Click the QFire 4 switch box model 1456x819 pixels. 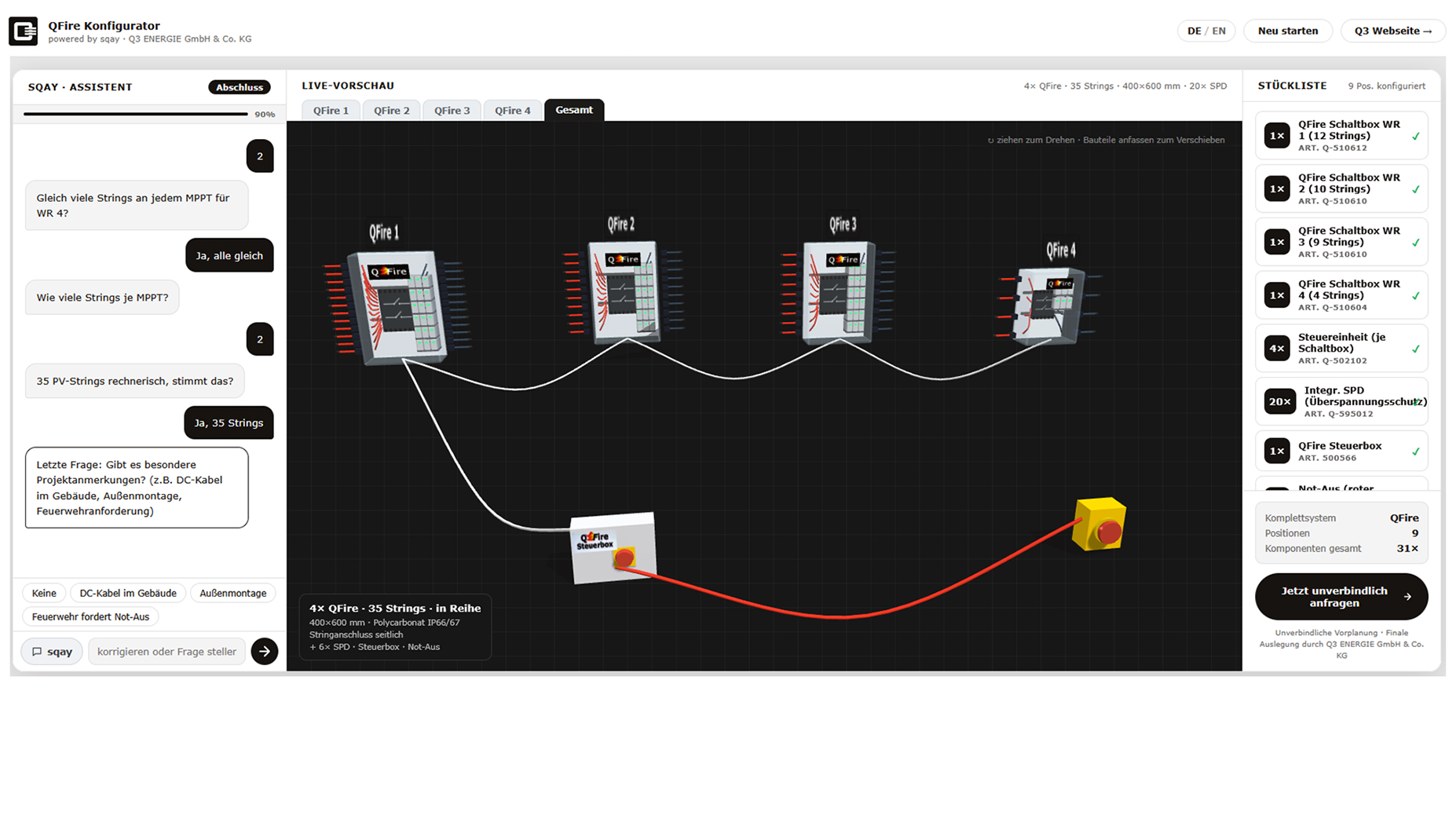pyautogui.click(x=1050, y=305)
